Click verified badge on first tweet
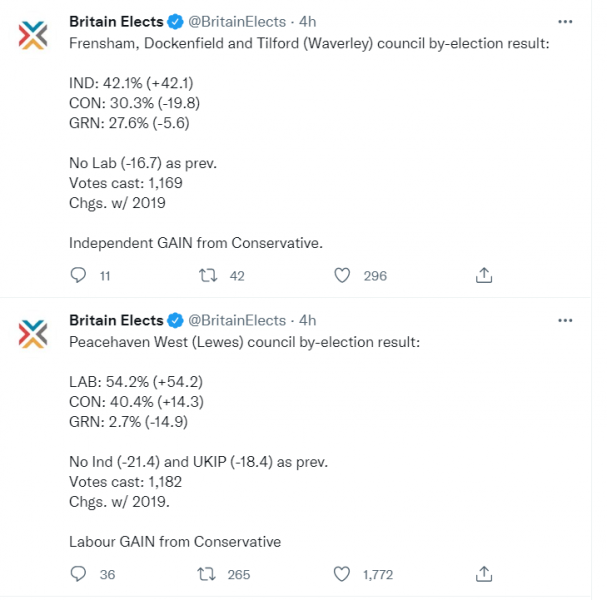 click(175, 21)
